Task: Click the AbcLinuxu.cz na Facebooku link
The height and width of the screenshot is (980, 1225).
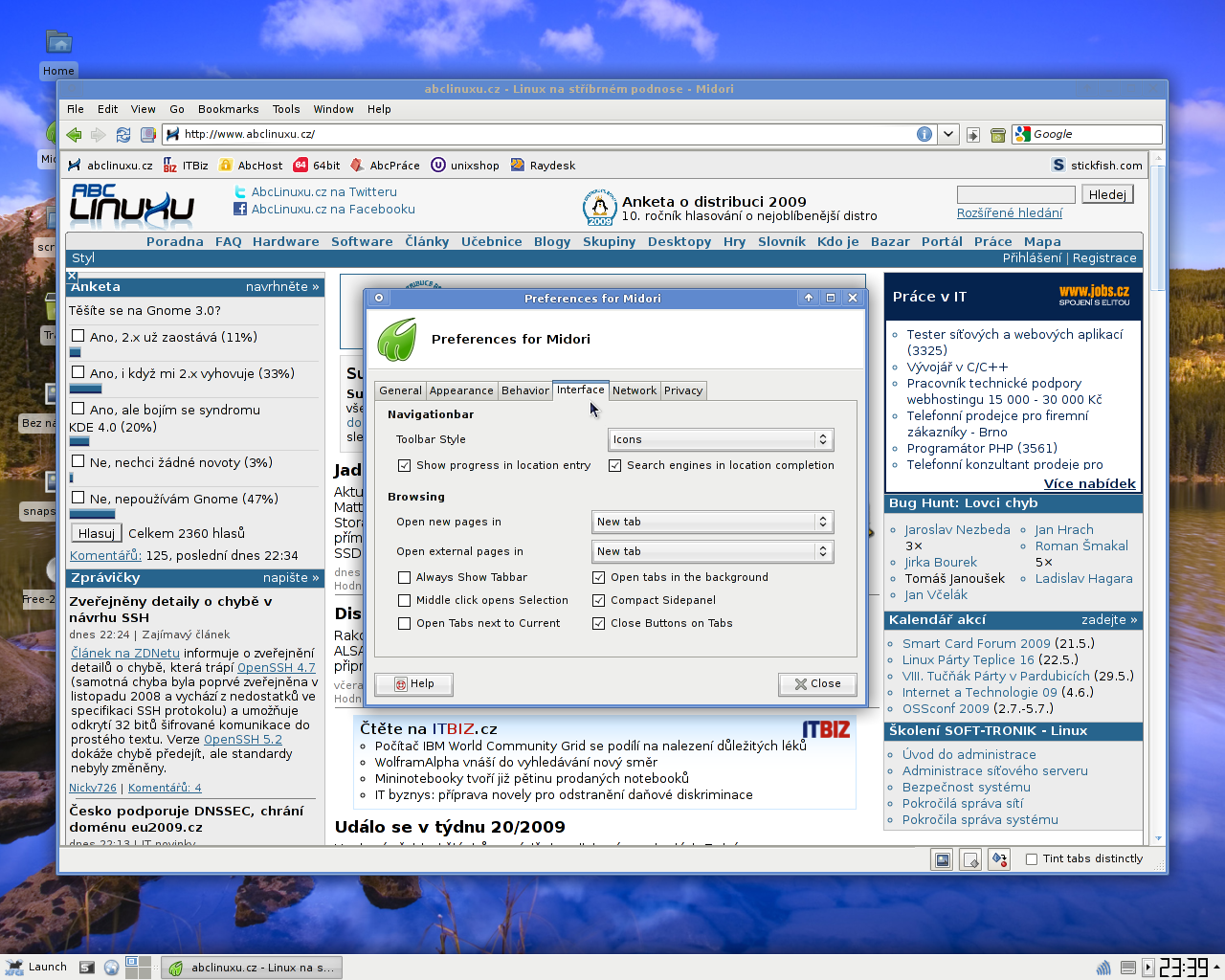Action: pos(333,210)
